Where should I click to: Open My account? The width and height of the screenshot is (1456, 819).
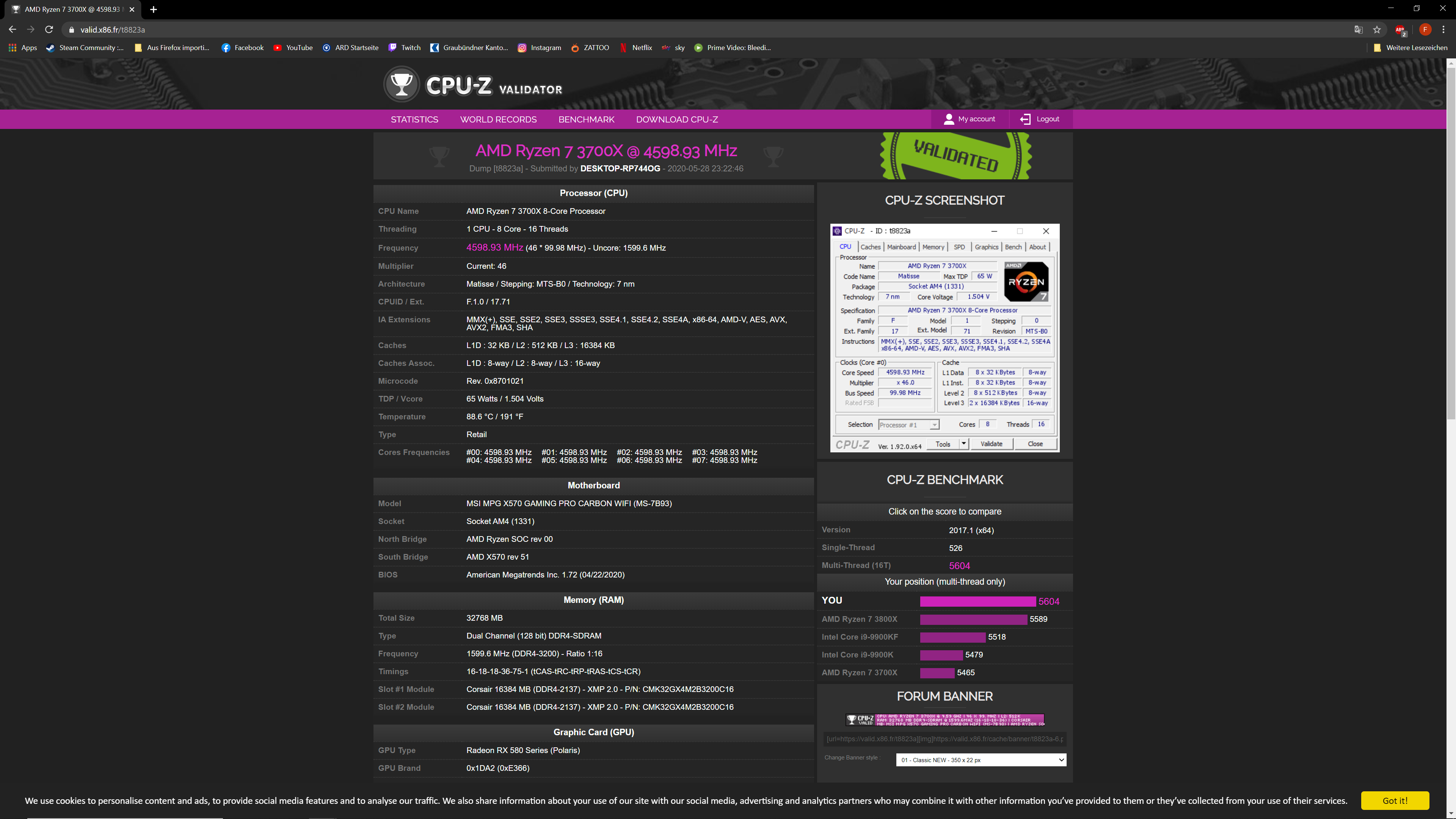[970, 119]
